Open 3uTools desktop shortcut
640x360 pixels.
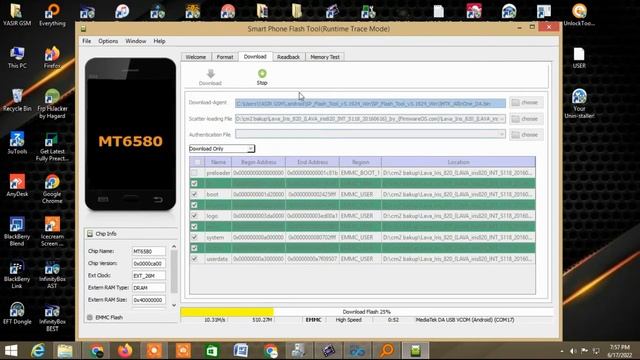[x=17, y=143]
